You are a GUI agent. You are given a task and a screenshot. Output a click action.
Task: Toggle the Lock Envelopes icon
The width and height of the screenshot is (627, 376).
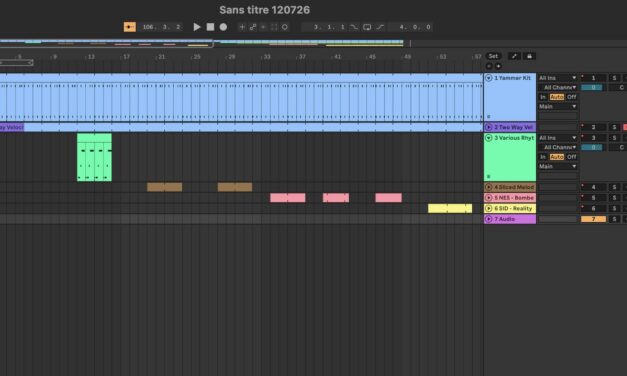point(529,56)
